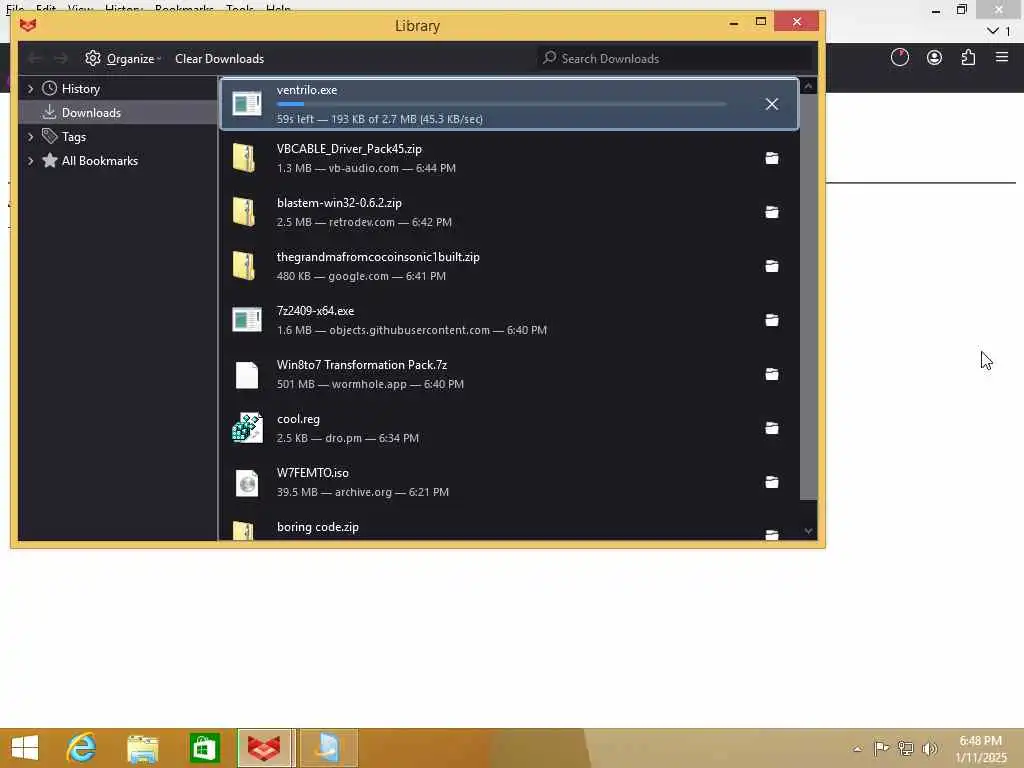Screen dimensions: 1024x768
Task: Show Win8to7 Transformation Pack.7z in folder
Action: click(x=771, y=374)
